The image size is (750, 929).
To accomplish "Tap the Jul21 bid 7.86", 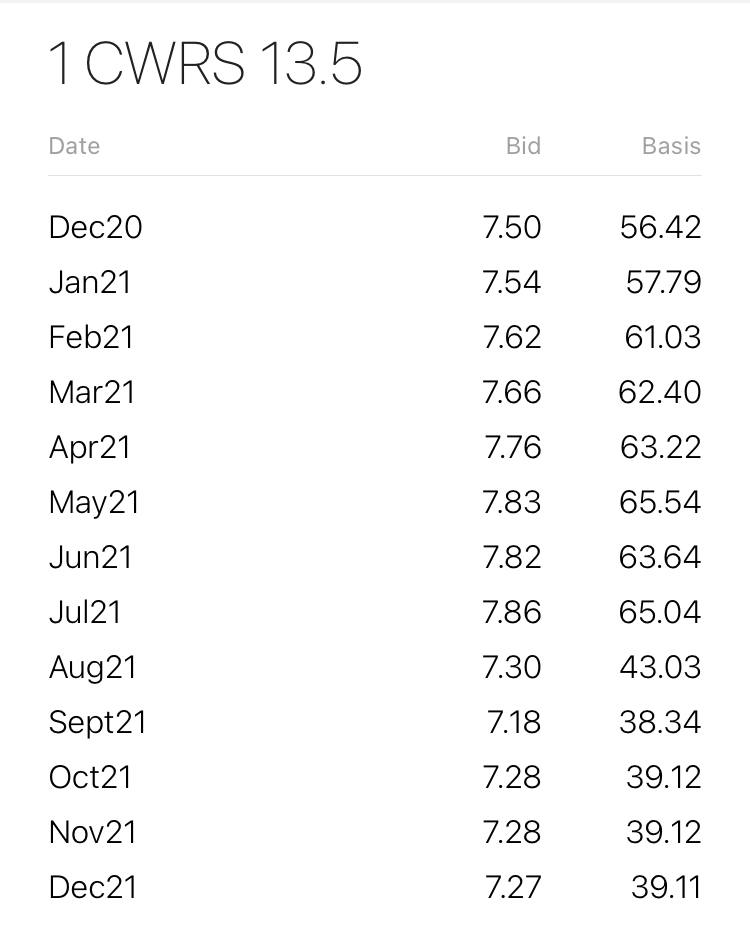I will pyautogui.click(x=512, y=612).
